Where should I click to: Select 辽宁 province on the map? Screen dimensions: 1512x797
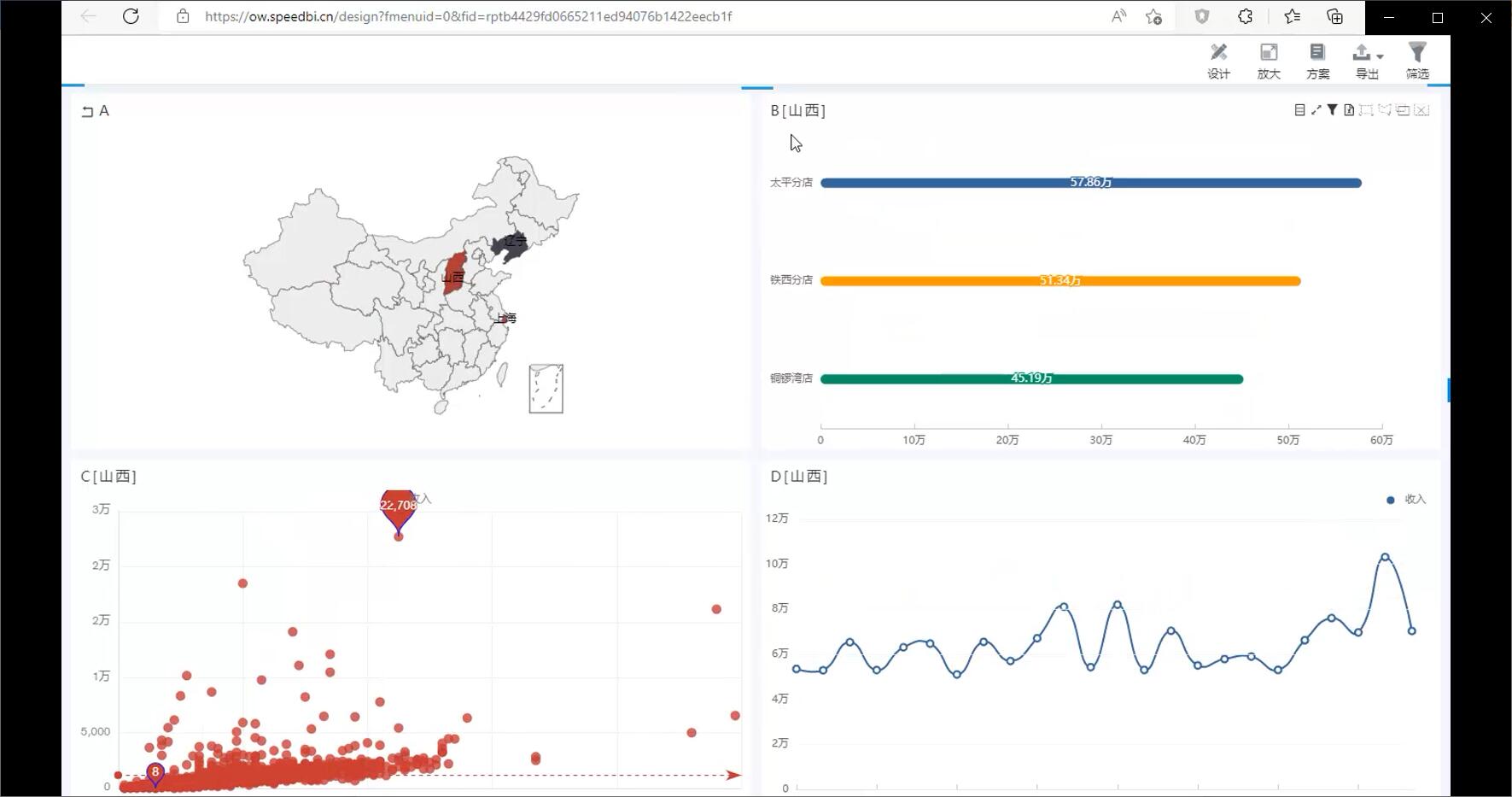[510, 244]
